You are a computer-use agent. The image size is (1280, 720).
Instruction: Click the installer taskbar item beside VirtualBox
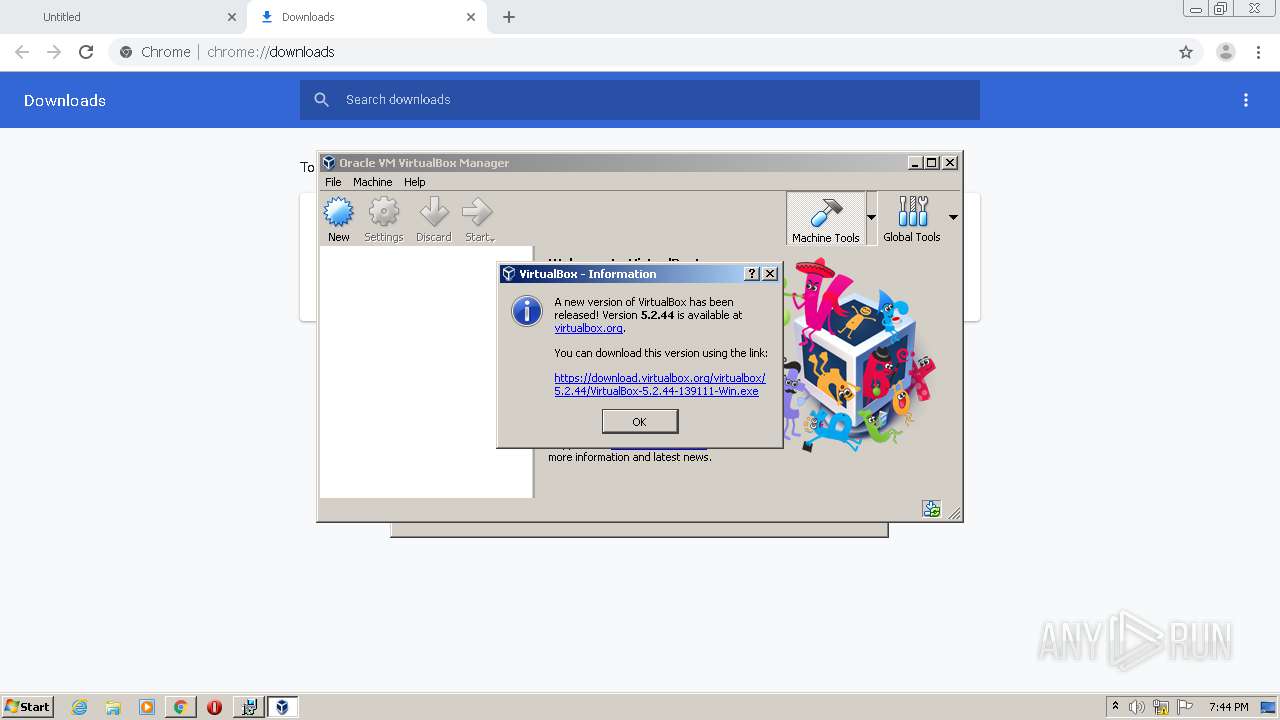pyautogui.click(x=249, y=707)
